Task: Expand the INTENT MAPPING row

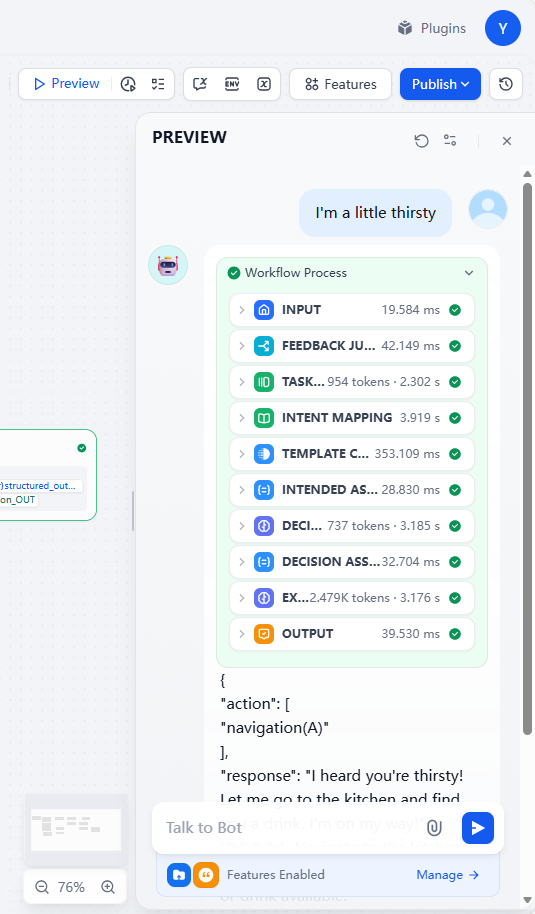Action: pyautogui.click(x=352, y=418)
